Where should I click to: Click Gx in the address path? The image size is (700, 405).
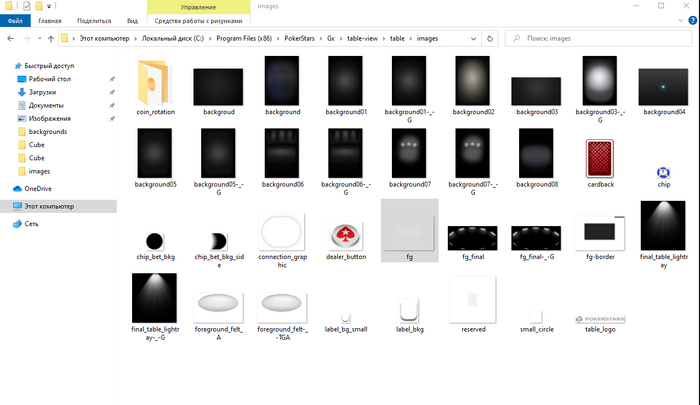(331, 39)
